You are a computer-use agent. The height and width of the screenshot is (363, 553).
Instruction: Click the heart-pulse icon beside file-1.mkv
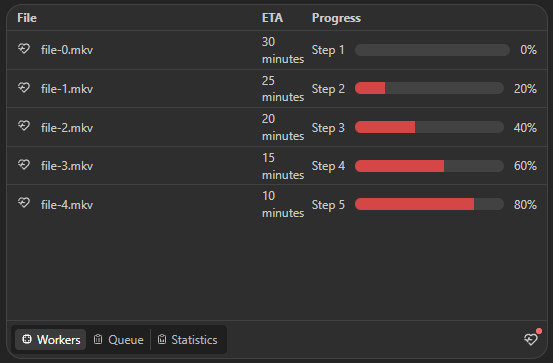(24, 87)
